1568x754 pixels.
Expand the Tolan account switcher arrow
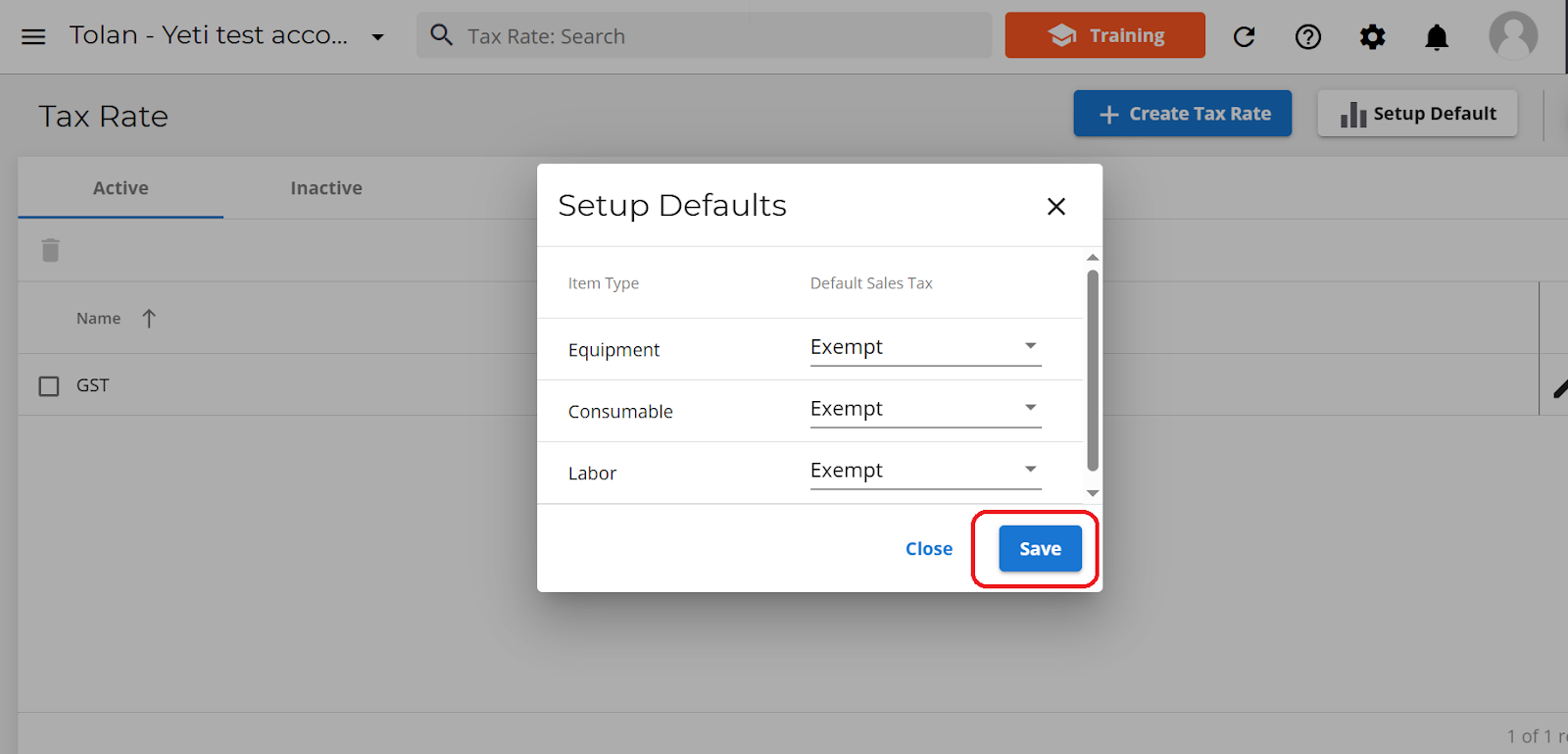click(377, 37)
